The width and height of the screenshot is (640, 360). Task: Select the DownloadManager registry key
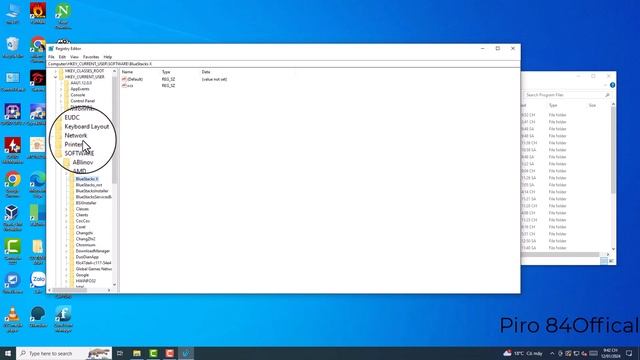tap(93, 251)
